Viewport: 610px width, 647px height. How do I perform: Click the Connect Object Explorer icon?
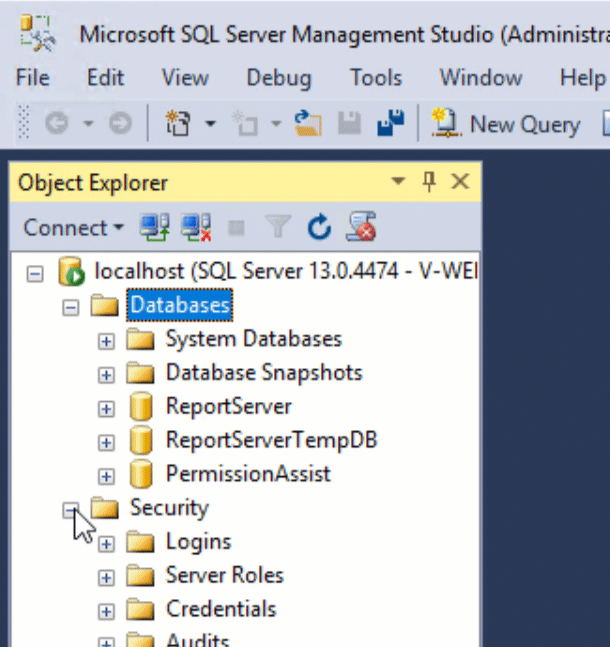pos(155,227)
